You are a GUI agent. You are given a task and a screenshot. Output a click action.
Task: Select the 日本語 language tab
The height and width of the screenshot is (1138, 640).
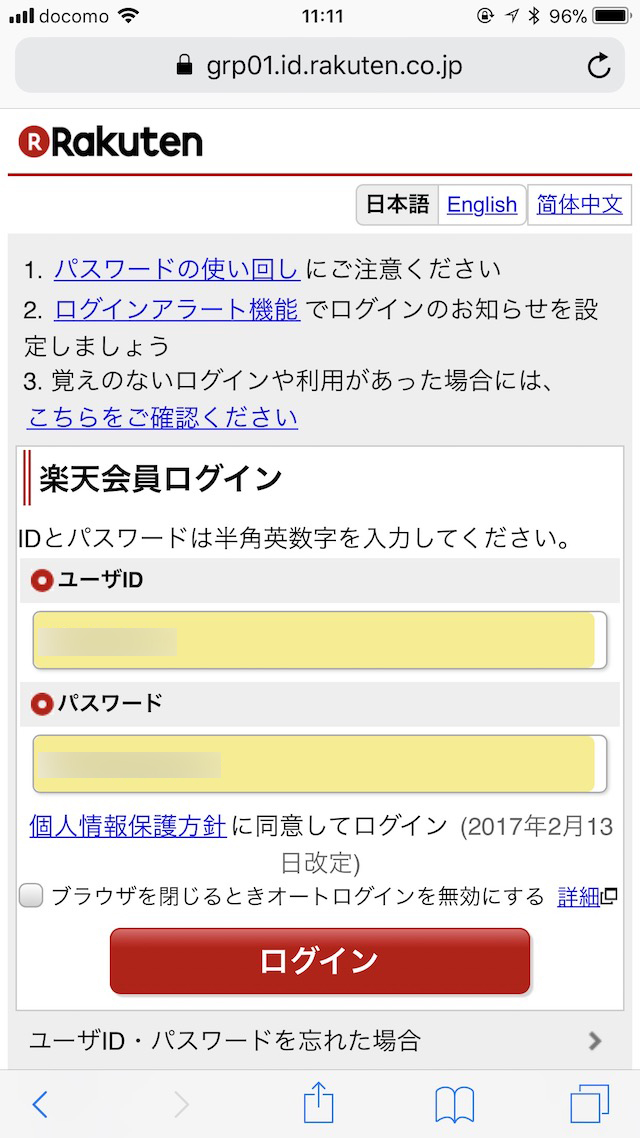(397, 205)
